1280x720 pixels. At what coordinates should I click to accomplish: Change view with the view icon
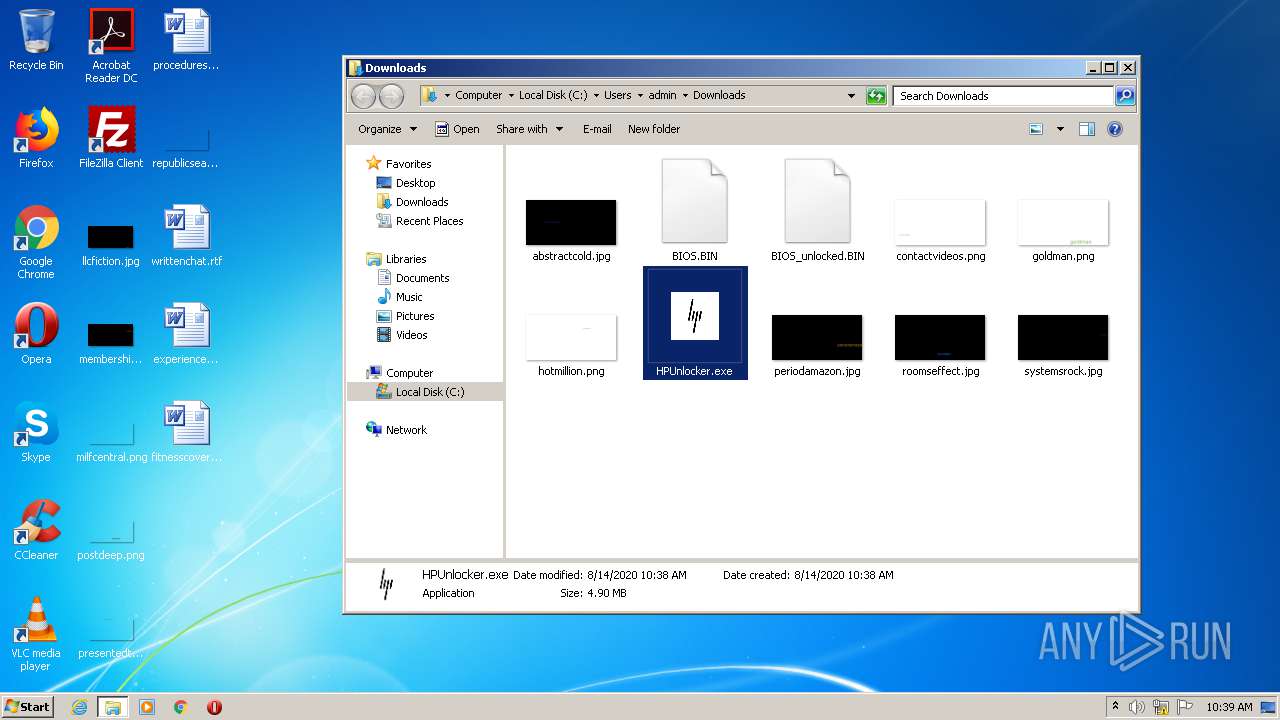[x=1036, y=129]
